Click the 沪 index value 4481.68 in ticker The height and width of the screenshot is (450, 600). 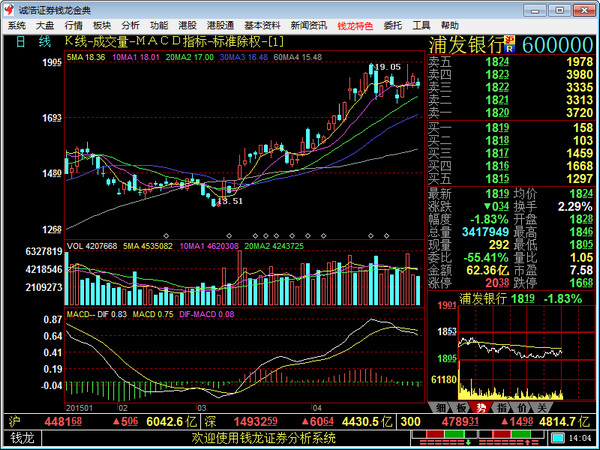tap(63, 422)
